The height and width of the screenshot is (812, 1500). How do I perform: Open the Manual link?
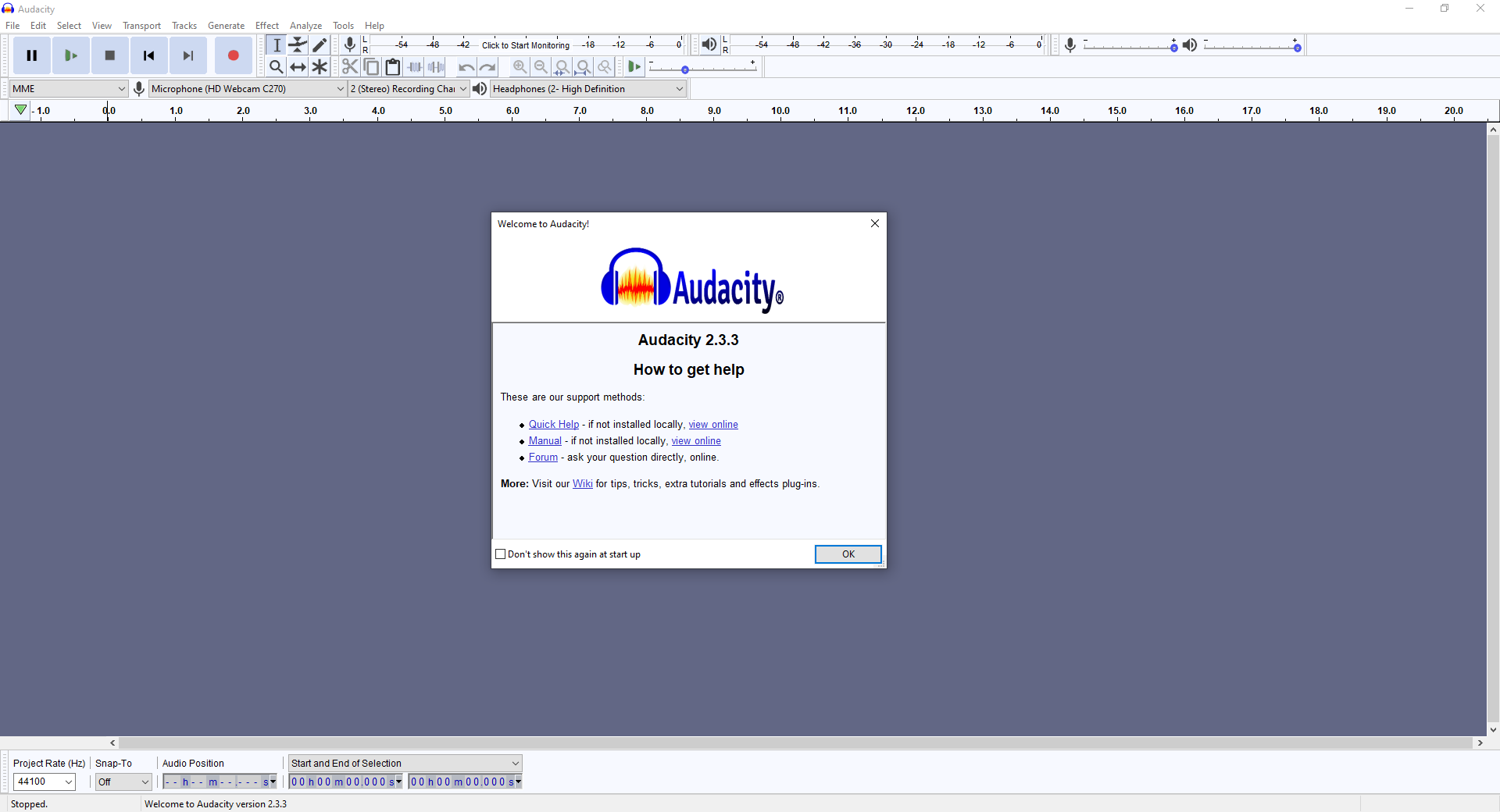coord(545,441)
